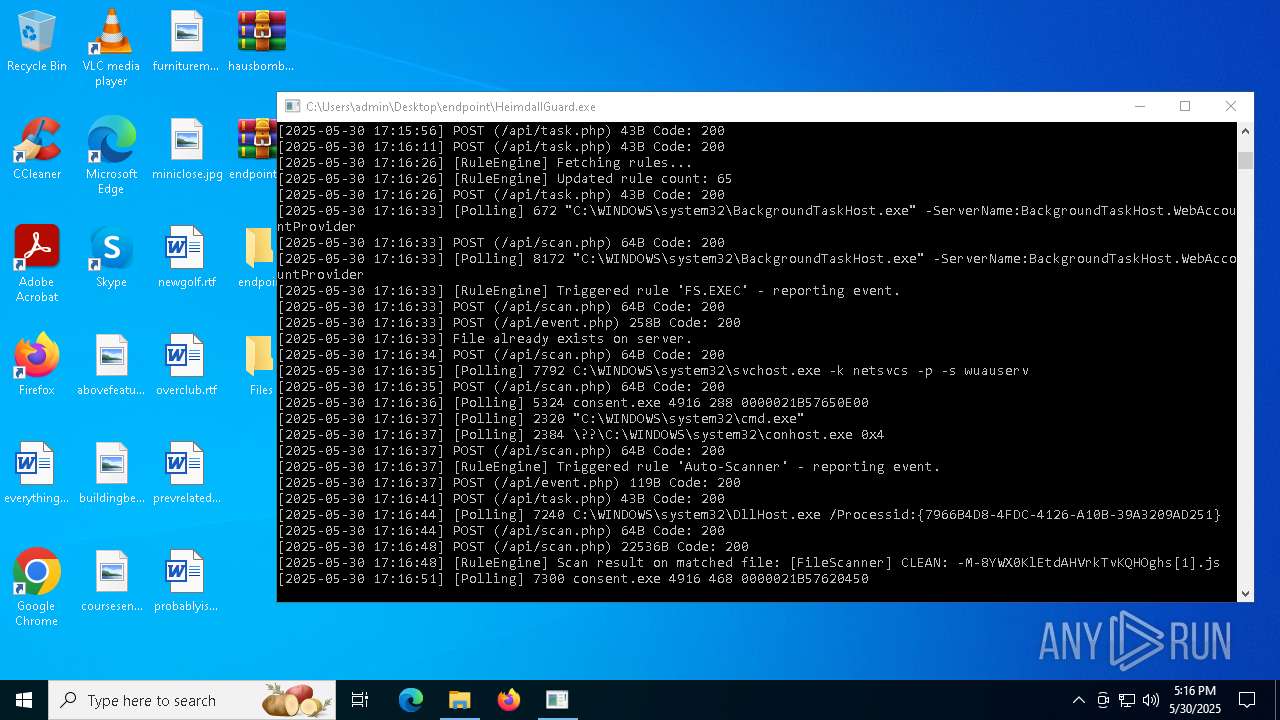
Task: Click the 'Fetching rules...' log line
Action: (x=485, y=163)
